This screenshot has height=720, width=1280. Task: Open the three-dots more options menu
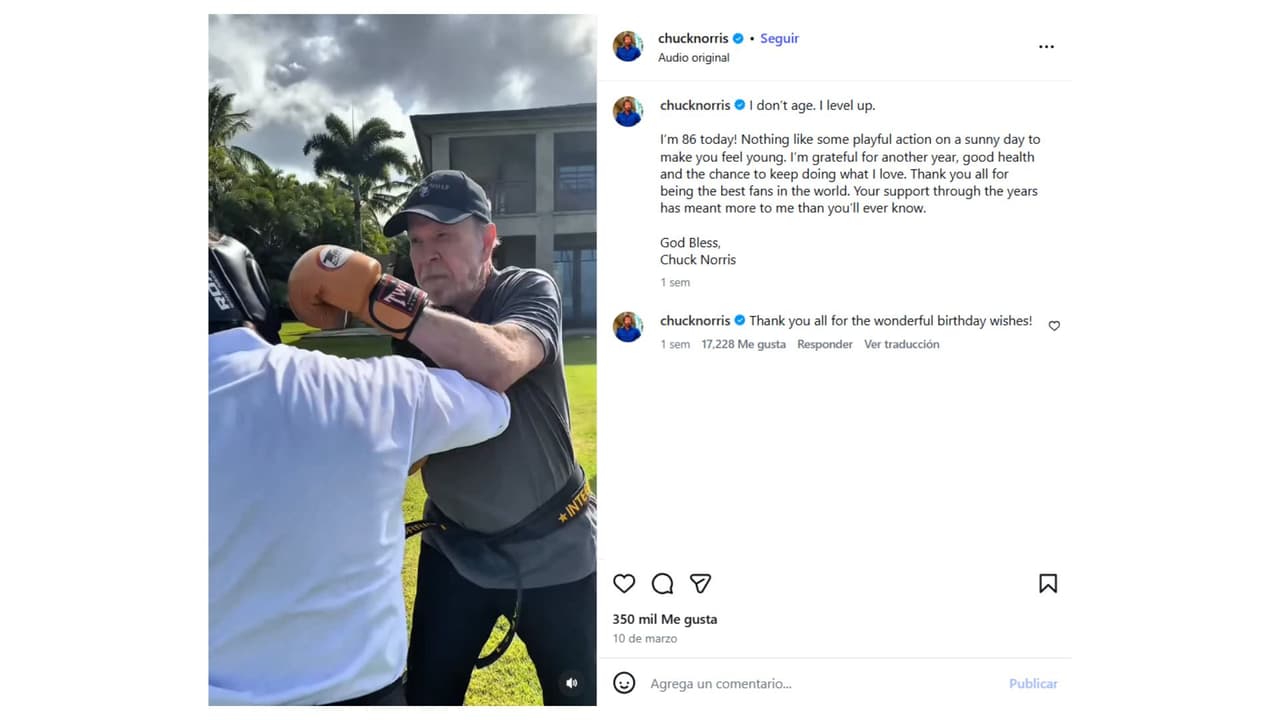[1046, 47]
